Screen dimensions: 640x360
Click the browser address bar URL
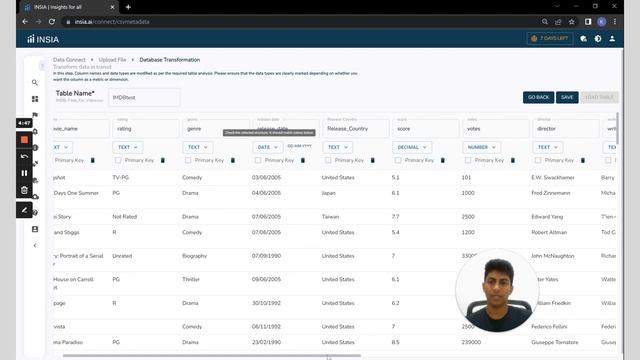[112, 22]
